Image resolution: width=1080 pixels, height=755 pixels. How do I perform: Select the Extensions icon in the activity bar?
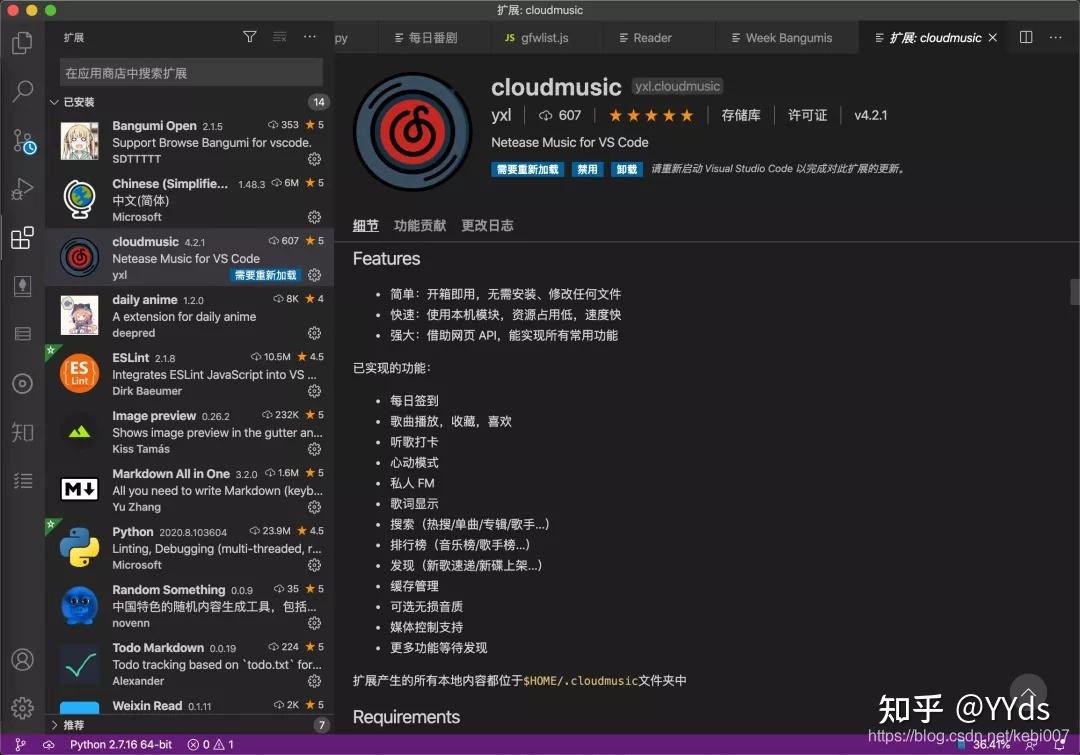(x=23, y=238)
